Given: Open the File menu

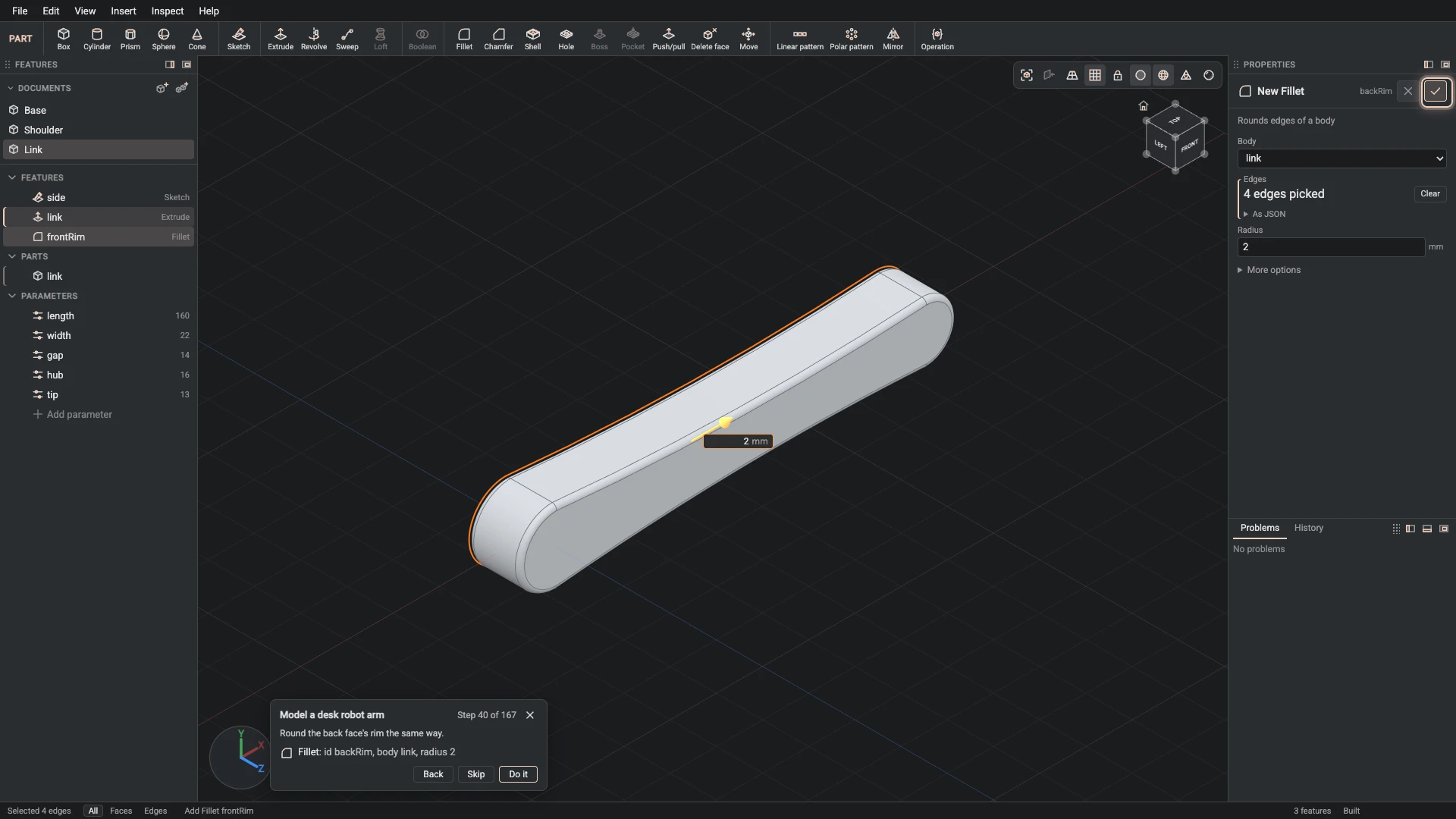Looking at the screenshot, I should click(20, 11).
